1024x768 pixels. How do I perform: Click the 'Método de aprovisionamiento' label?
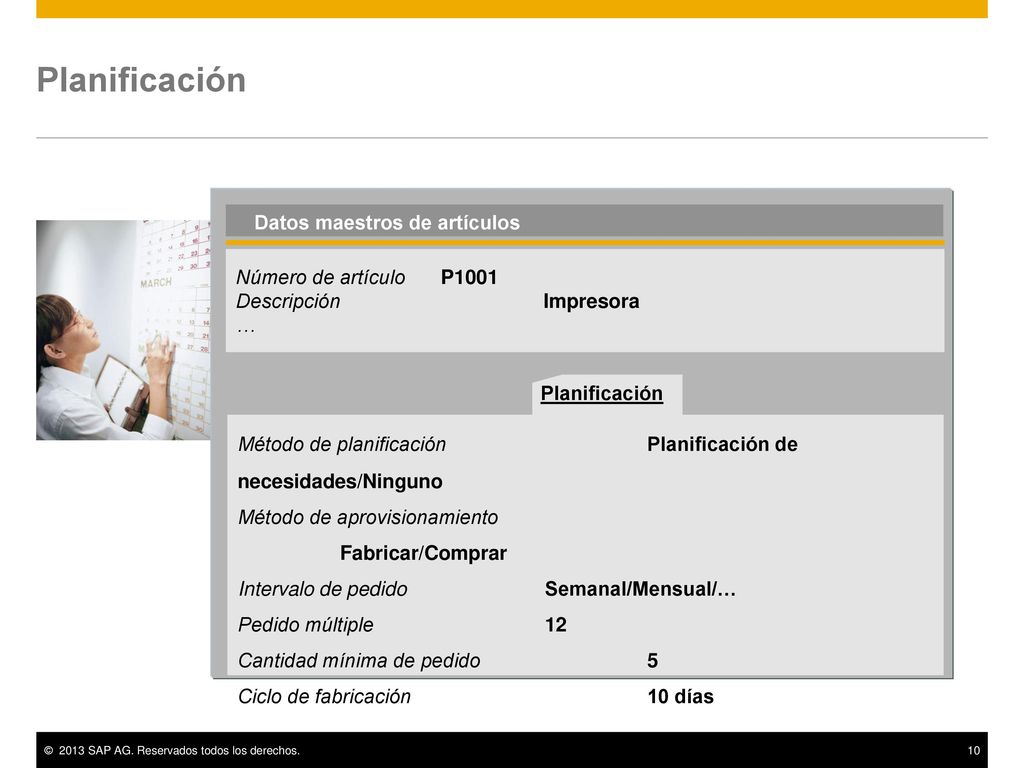point(368,517)
